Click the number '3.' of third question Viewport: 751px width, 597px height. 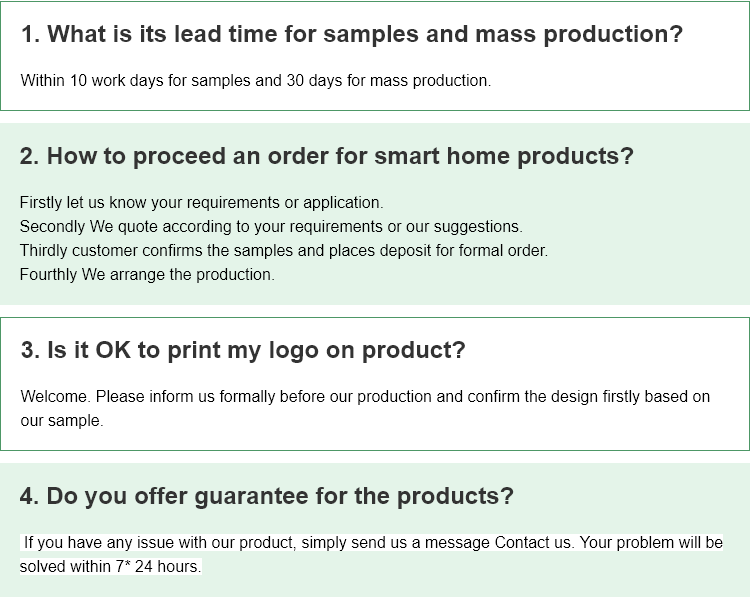30,351
